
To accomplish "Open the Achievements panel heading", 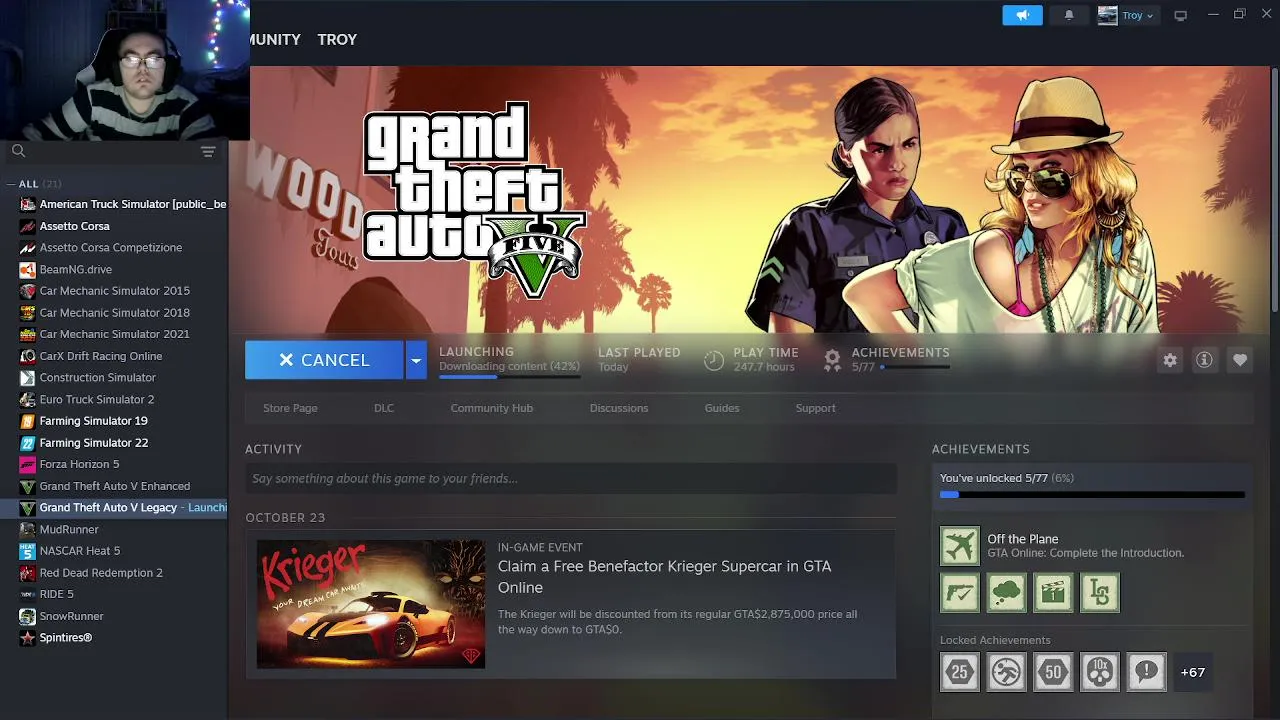I will 980,449.
